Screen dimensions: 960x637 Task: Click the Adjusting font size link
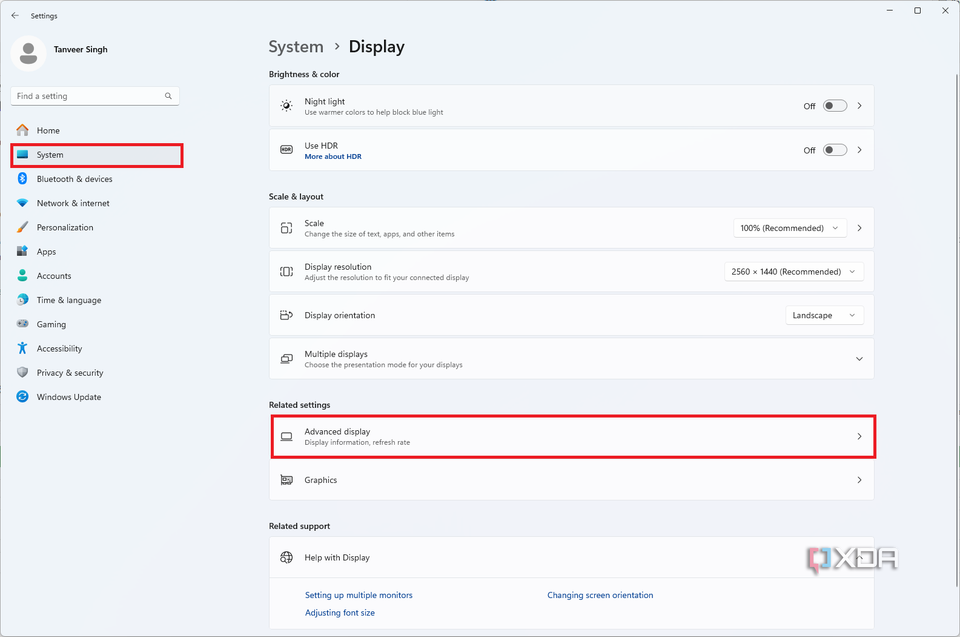[339, 611]
